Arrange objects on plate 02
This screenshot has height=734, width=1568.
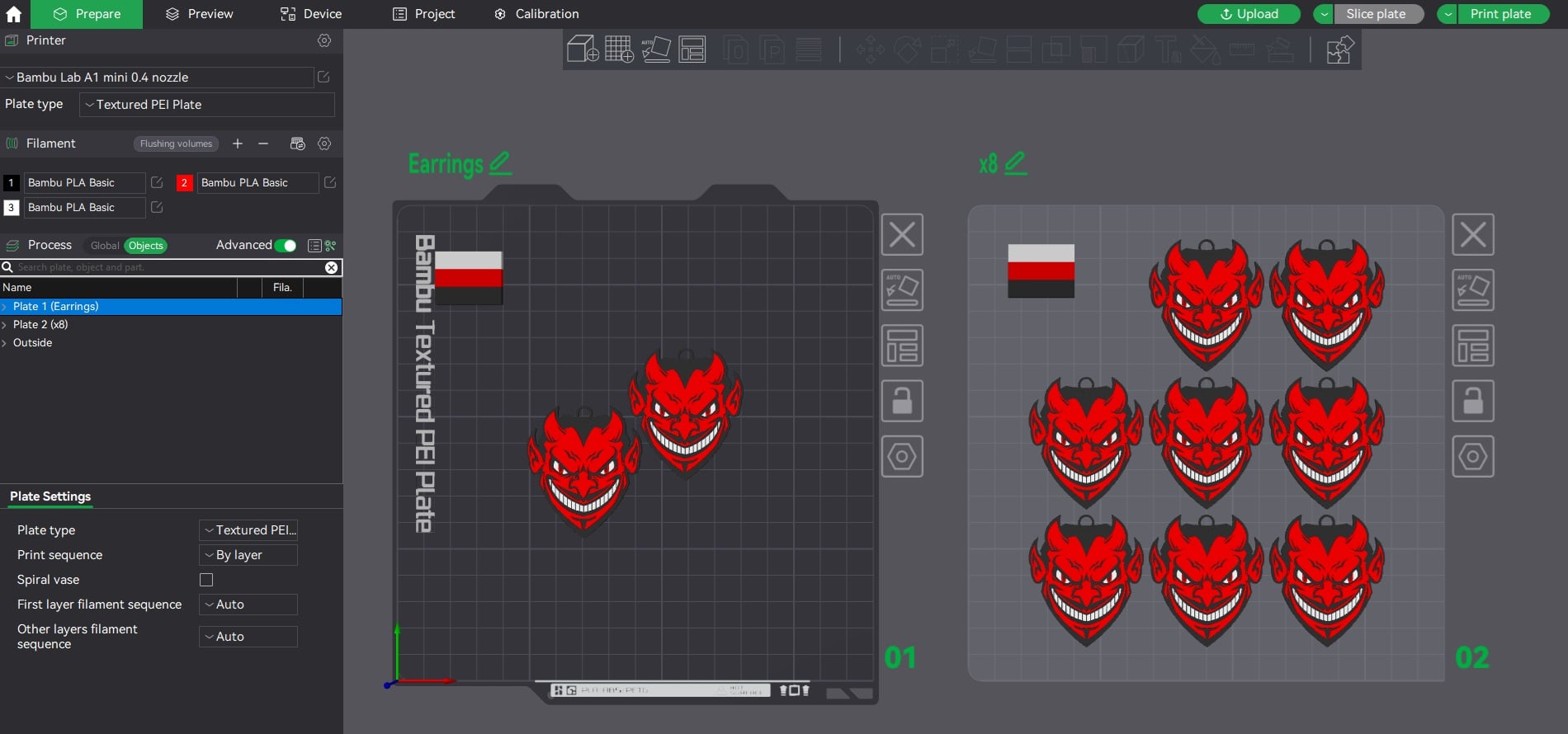pos(1473,346)
